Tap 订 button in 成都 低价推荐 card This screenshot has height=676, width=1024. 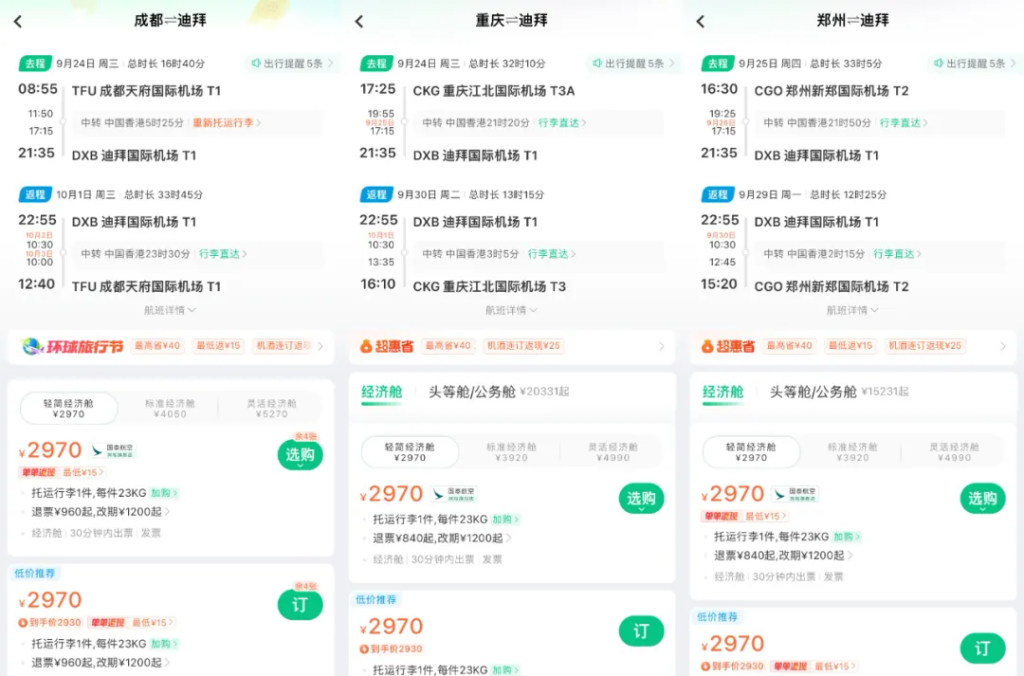[x=300, y=605]
